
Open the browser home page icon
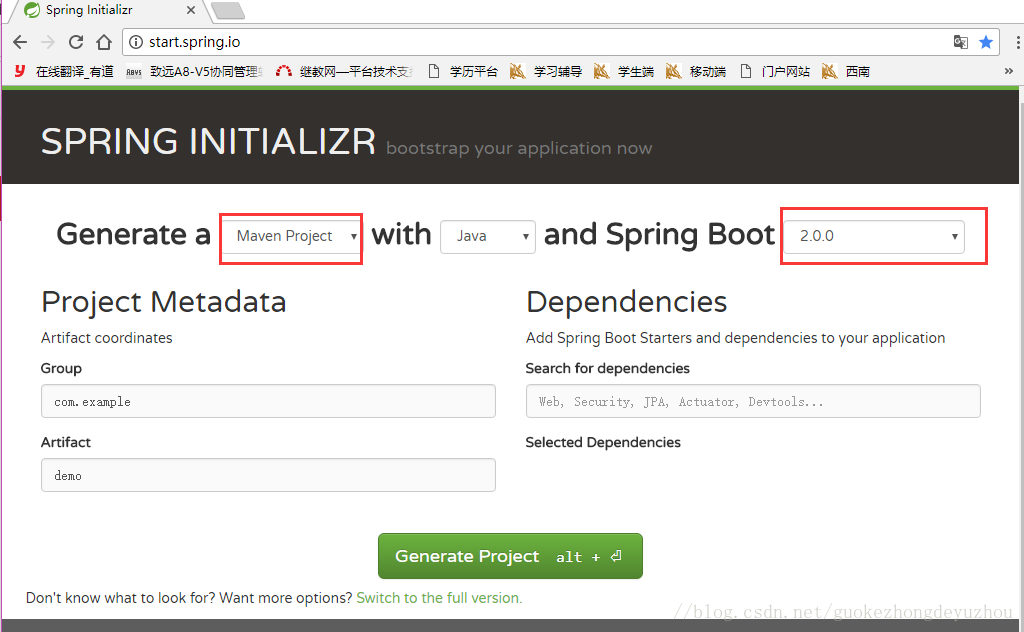coord(104,42)
